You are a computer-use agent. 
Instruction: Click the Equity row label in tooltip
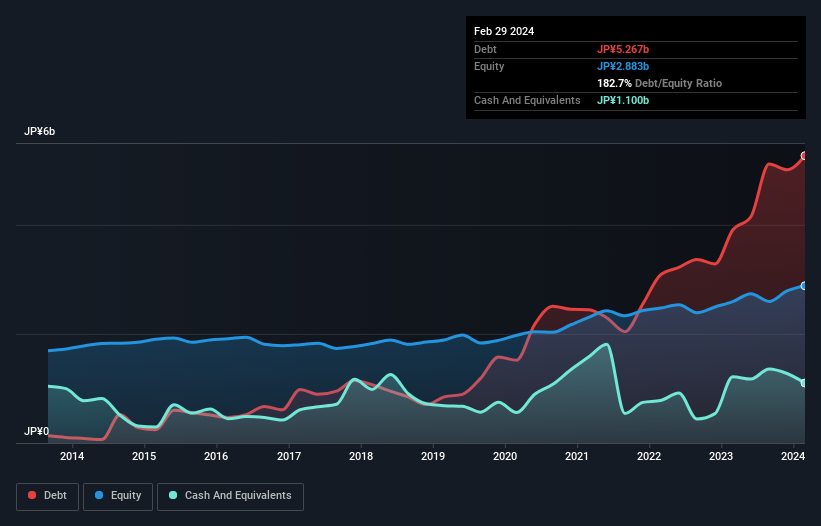pos(489,66)
